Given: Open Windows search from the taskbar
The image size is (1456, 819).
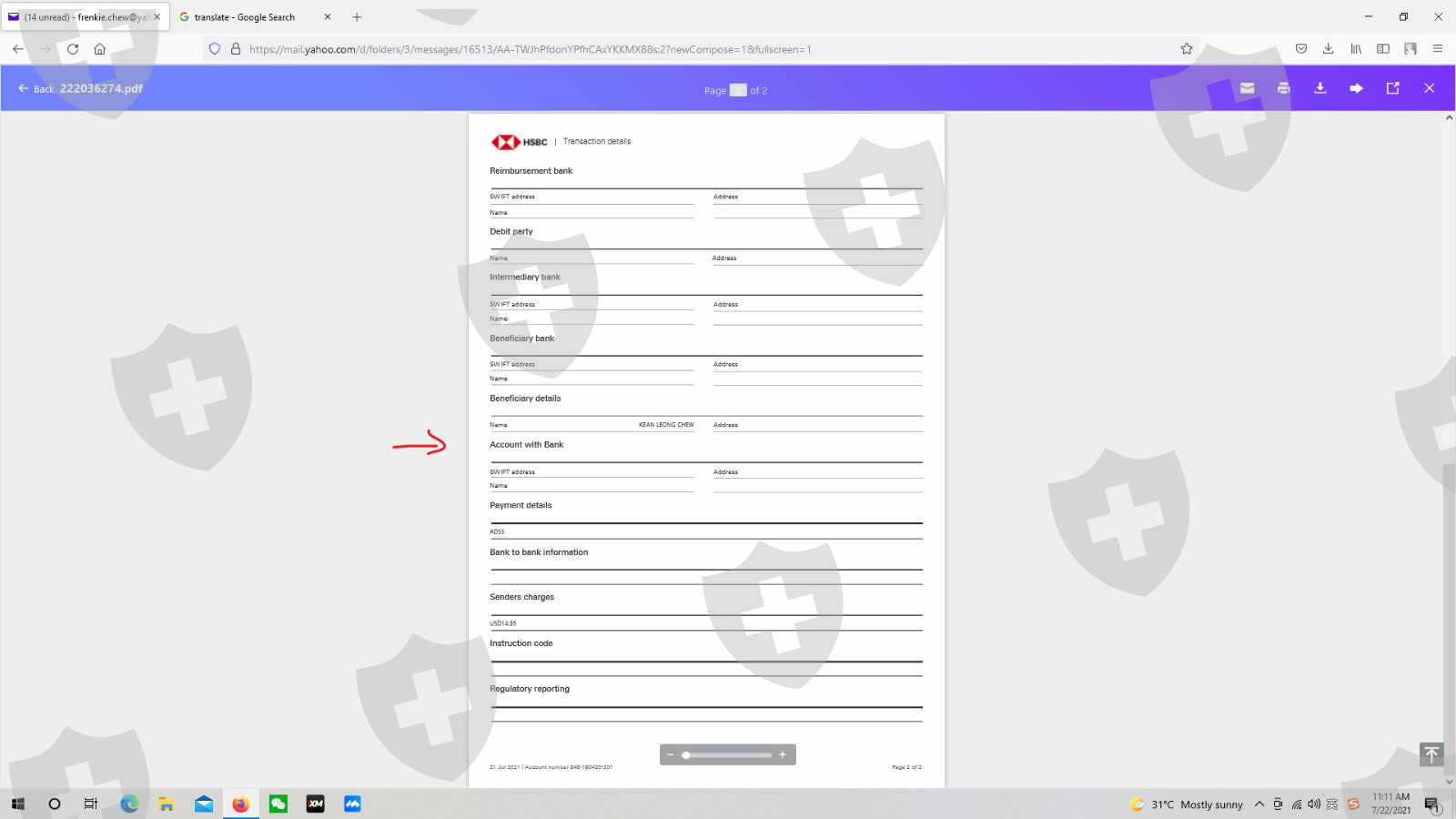Looking at the screenshot, I should tap(55, 804).
